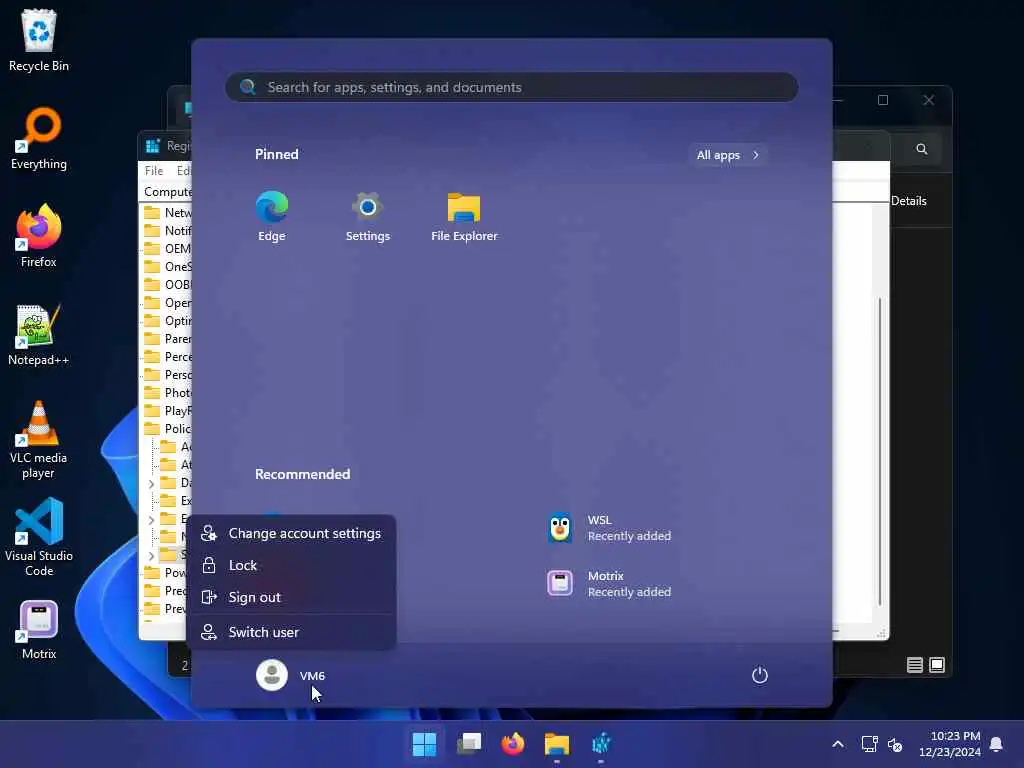
Task: Select the Visual Studio Code shortcut
Action: tap(39, 538)
